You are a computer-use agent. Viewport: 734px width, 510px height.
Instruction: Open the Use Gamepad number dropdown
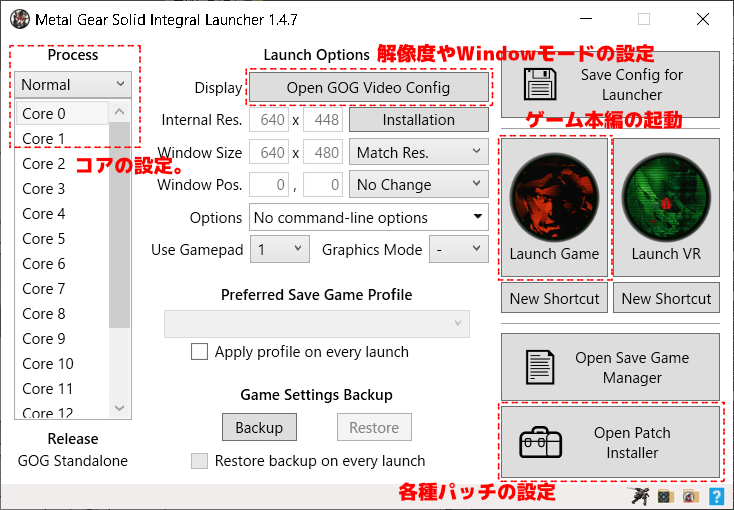(x=279, y=249)
